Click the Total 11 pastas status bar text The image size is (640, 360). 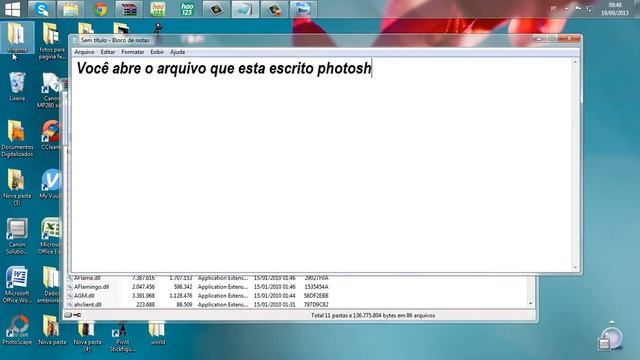tap(373, 316)
